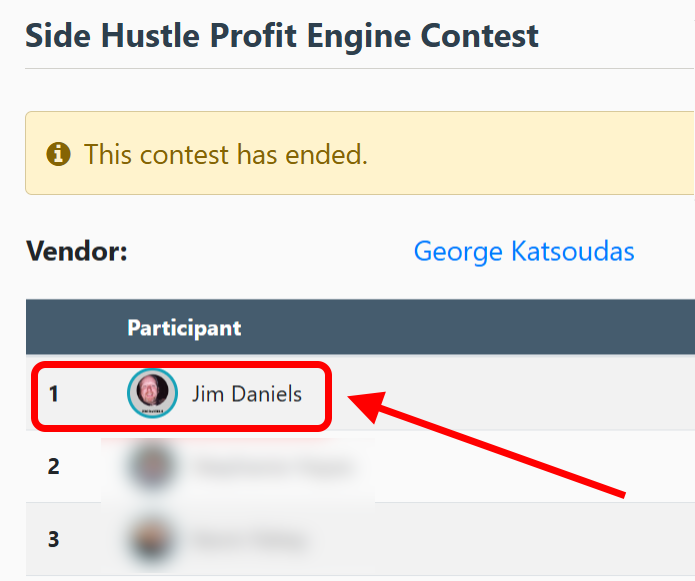The image size is (695, 581).
Task: Click the Side Hustle Profit Engine Contest heading
Action: click(282, 36)
